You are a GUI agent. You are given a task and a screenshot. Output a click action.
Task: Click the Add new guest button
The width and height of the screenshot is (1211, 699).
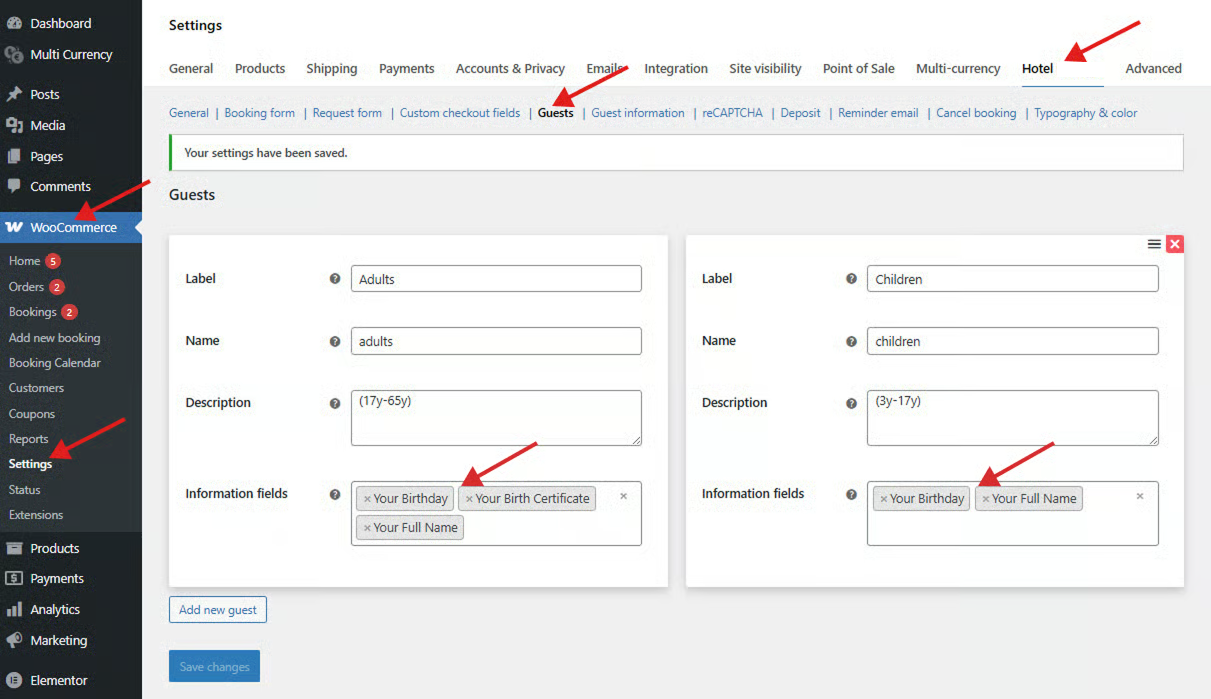[x=218, y=609]
